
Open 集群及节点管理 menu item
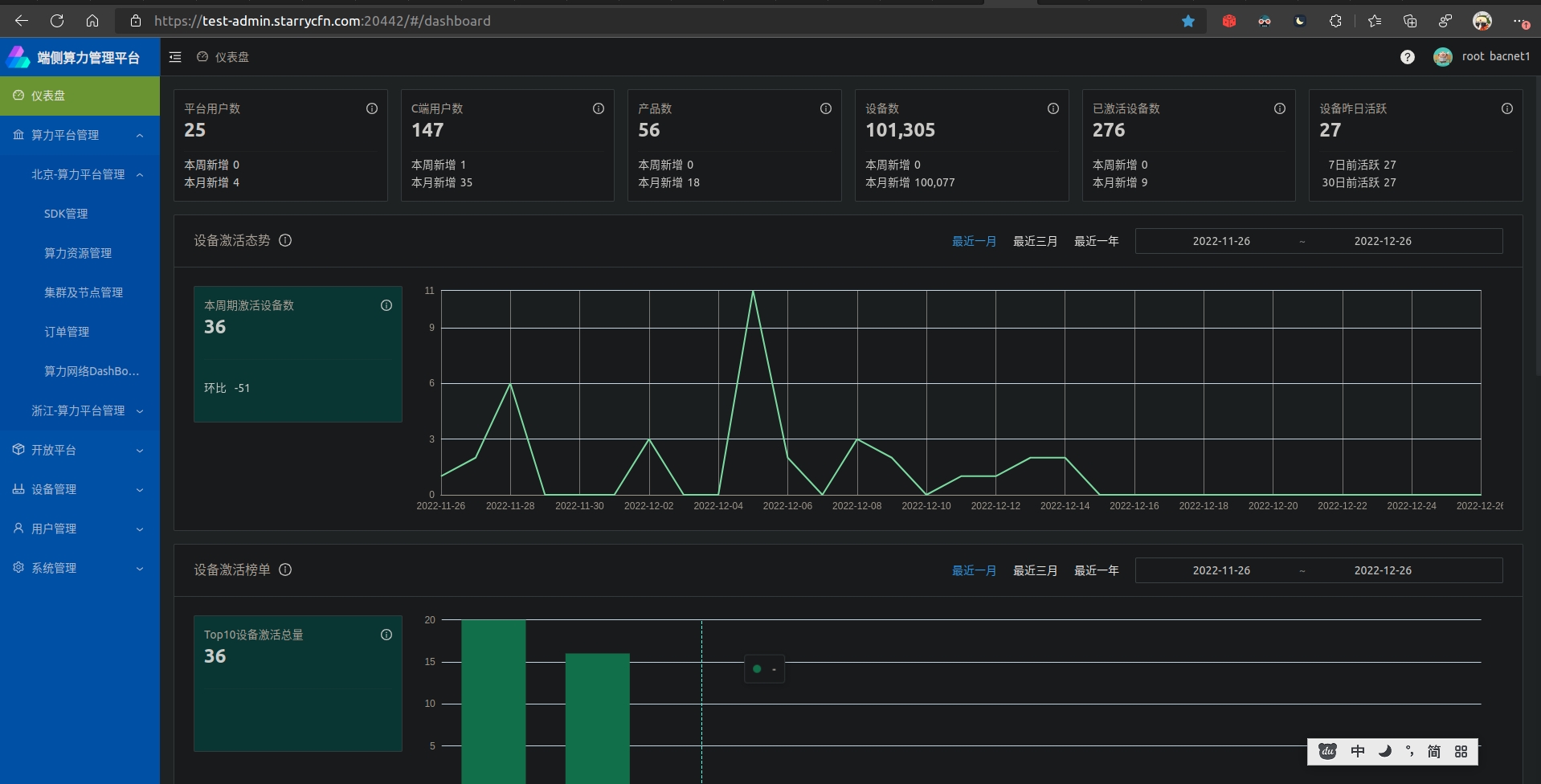pyautogui.click(x=80, y=292)
